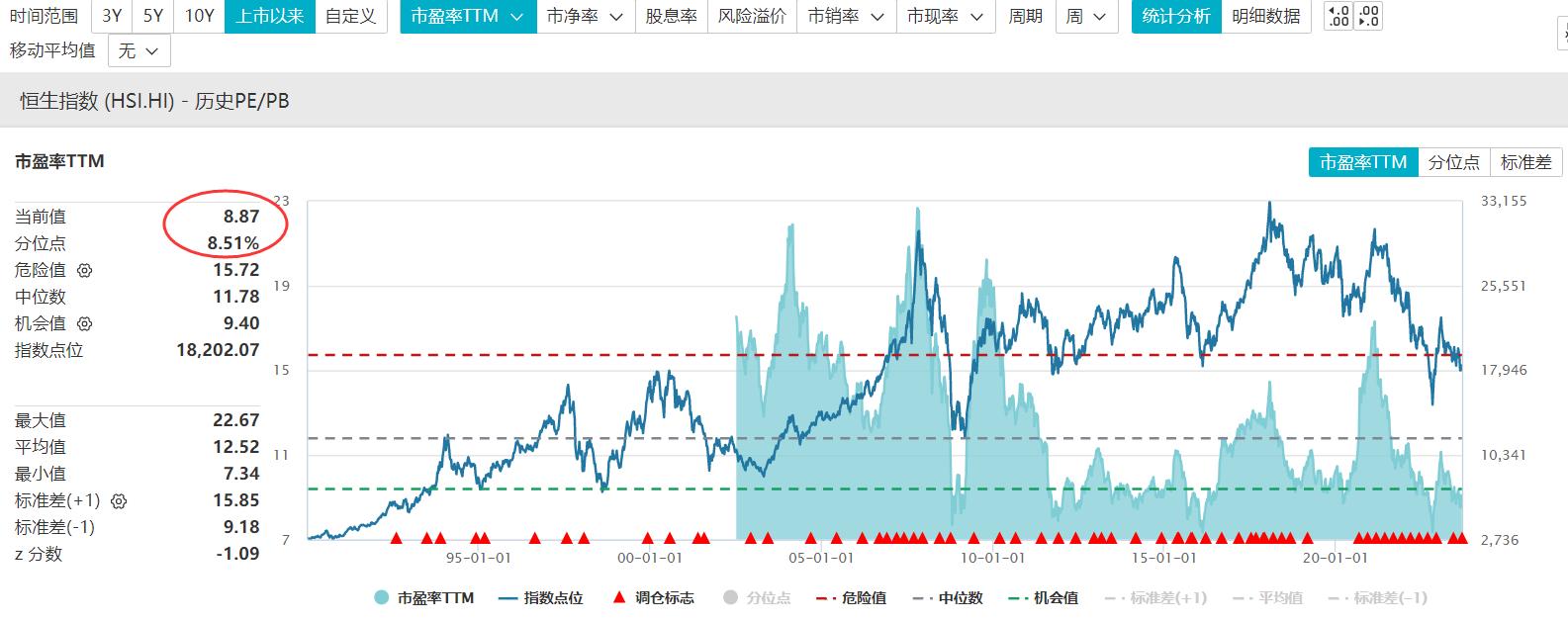Image resolution: width=1568 pixels, height=622 pixels.
Task: Toggle the 市盈率TTM legend circle
Action: (381, 597)
